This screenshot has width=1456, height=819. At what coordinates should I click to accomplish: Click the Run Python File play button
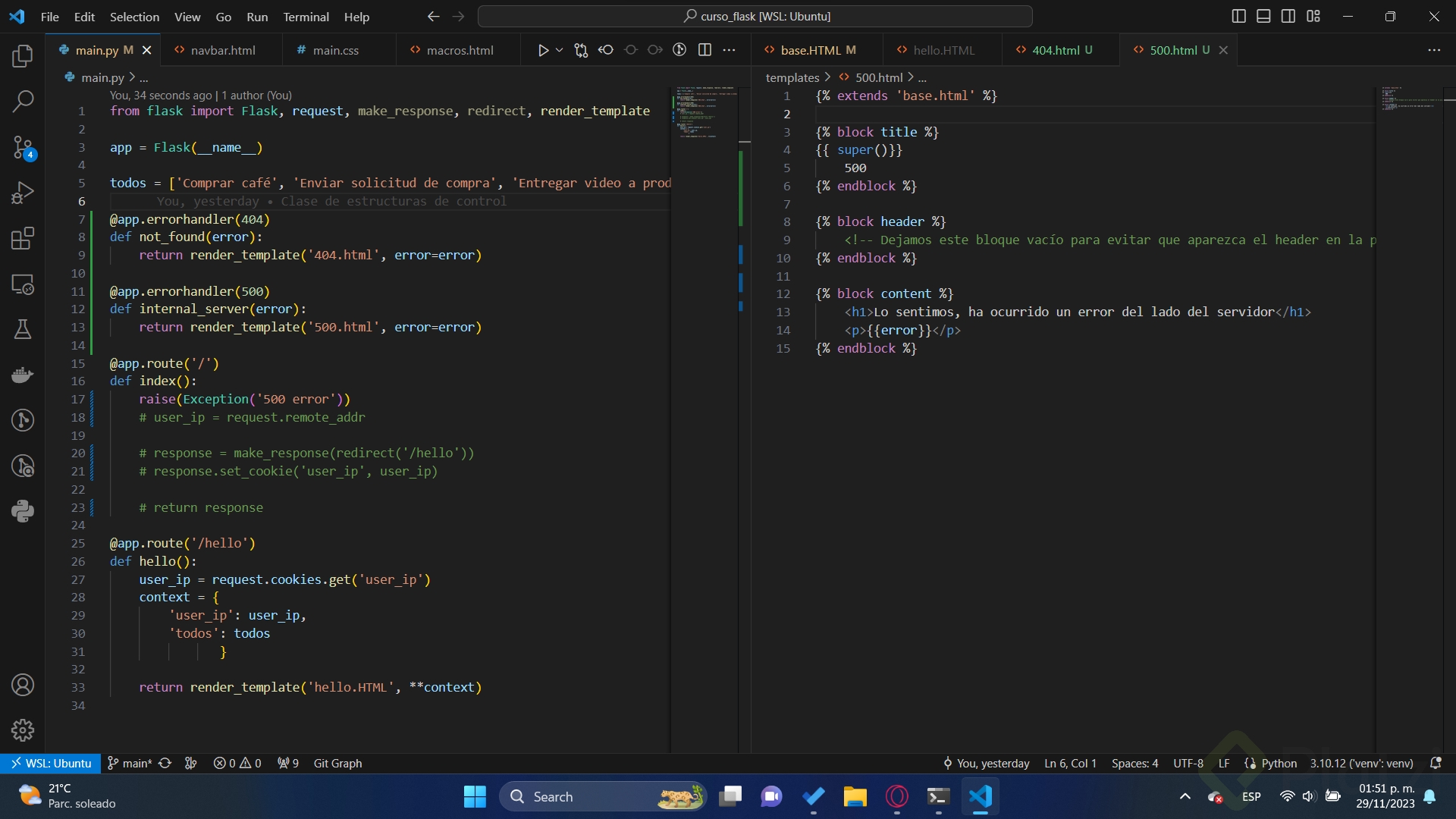(x=543, y=50)
